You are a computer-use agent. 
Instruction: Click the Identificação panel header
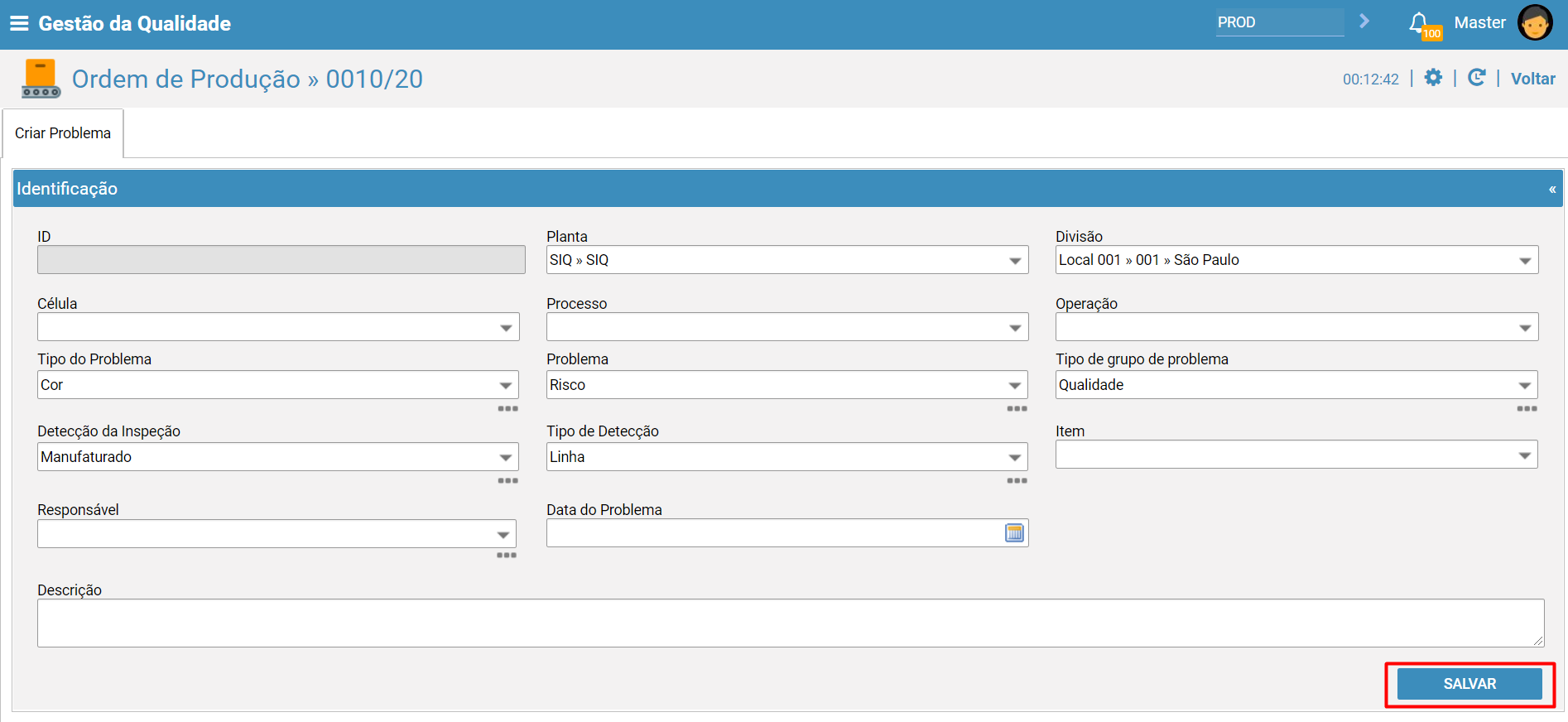click(x=788, y=189)
